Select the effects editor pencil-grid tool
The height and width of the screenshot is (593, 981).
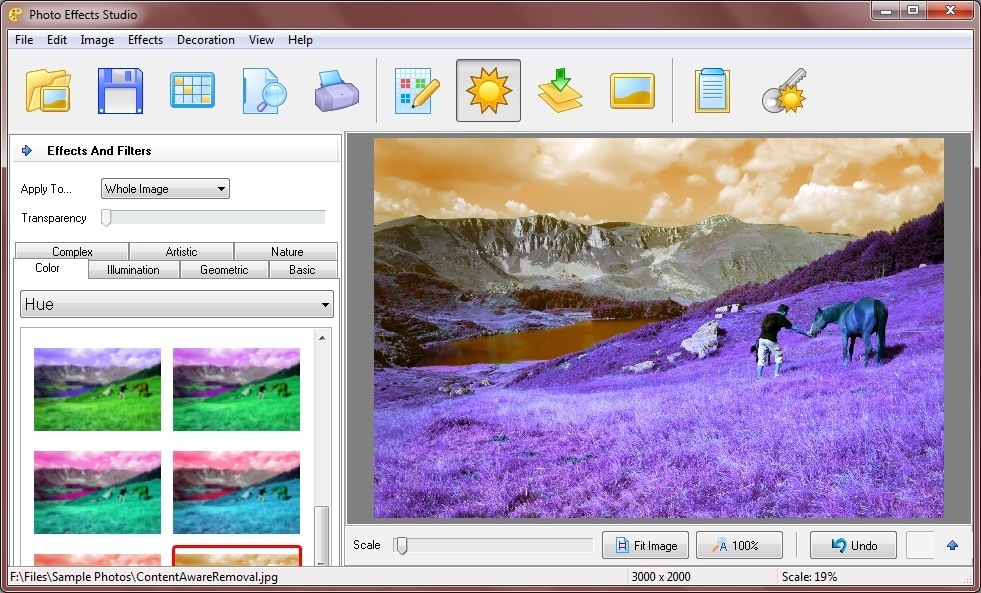[415, 88]
